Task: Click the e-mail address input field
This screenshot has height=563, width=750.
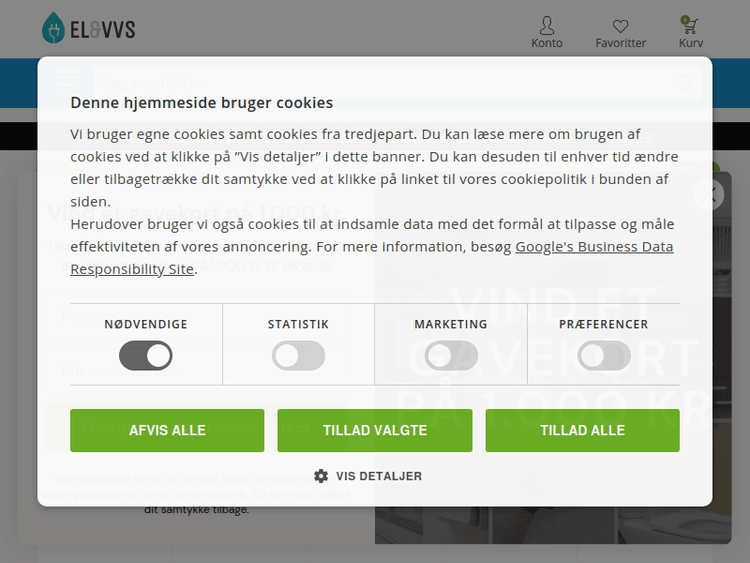Action: pos(196,371)
